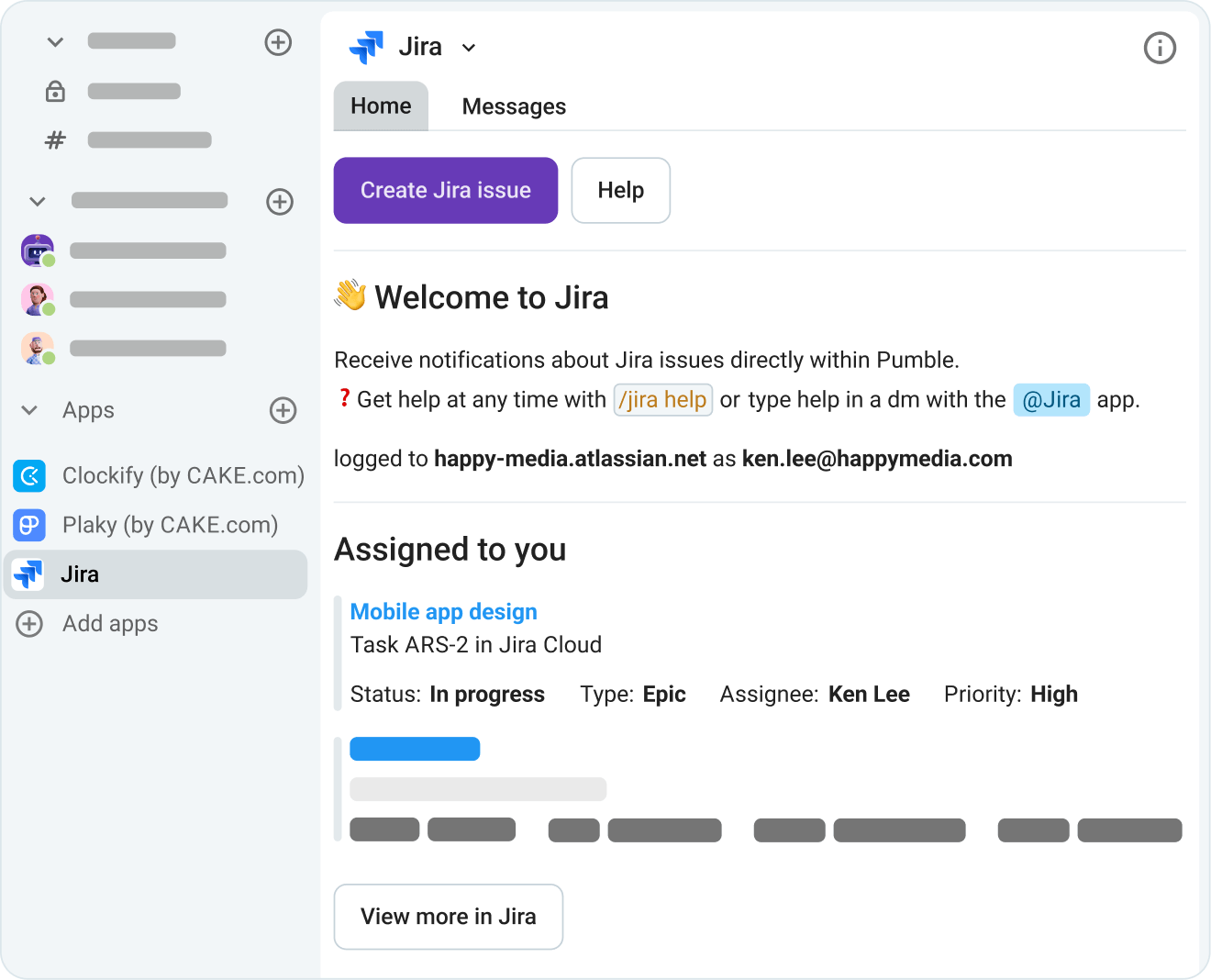The height and width of the screenshot is (980, 1211).
Task: Click the Task ARS-2 in Jira Cloud text
Action: pos(476,645)
